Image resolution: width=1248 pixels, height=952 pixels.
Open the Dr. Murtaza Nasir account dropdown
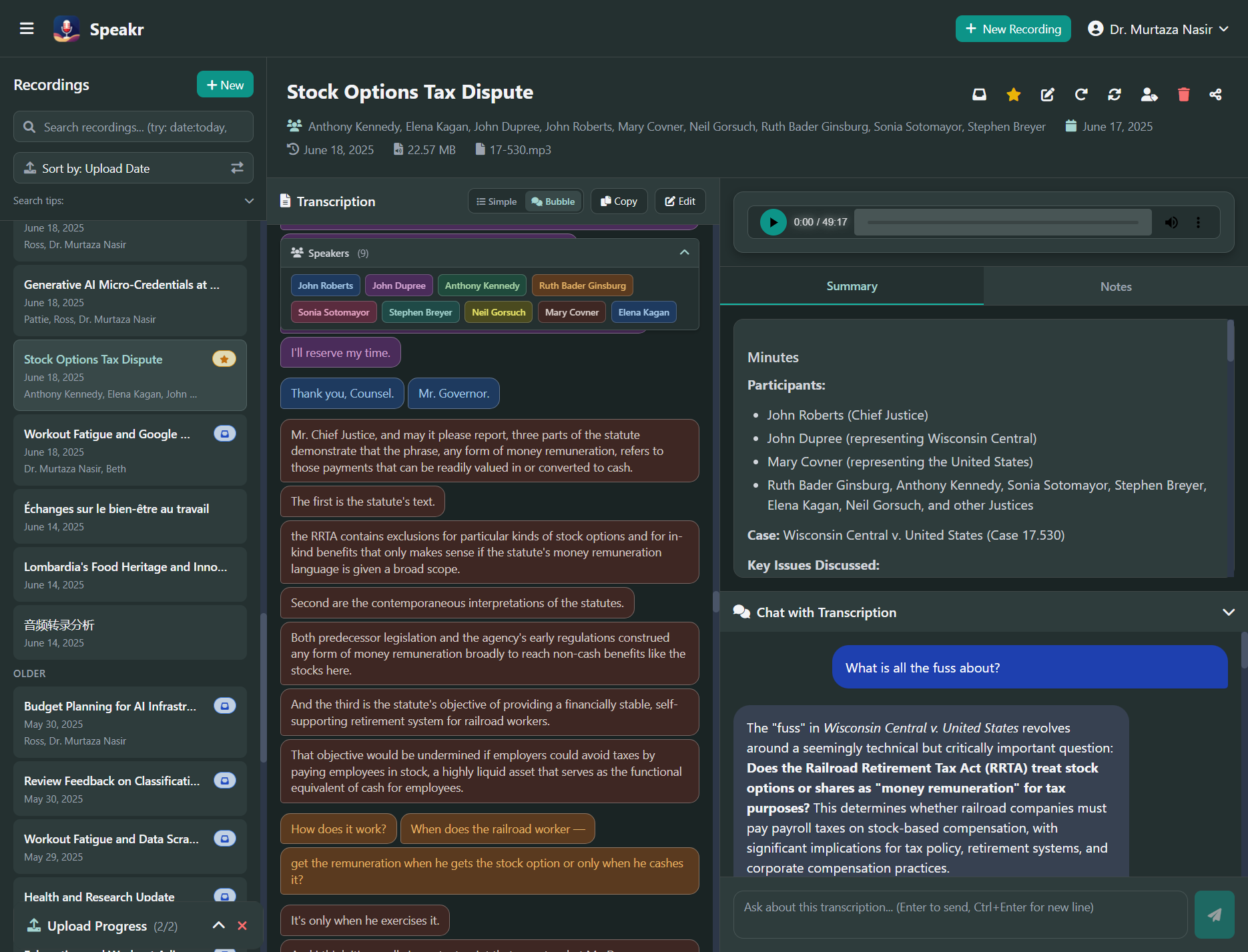click(x=1159, y=29)
